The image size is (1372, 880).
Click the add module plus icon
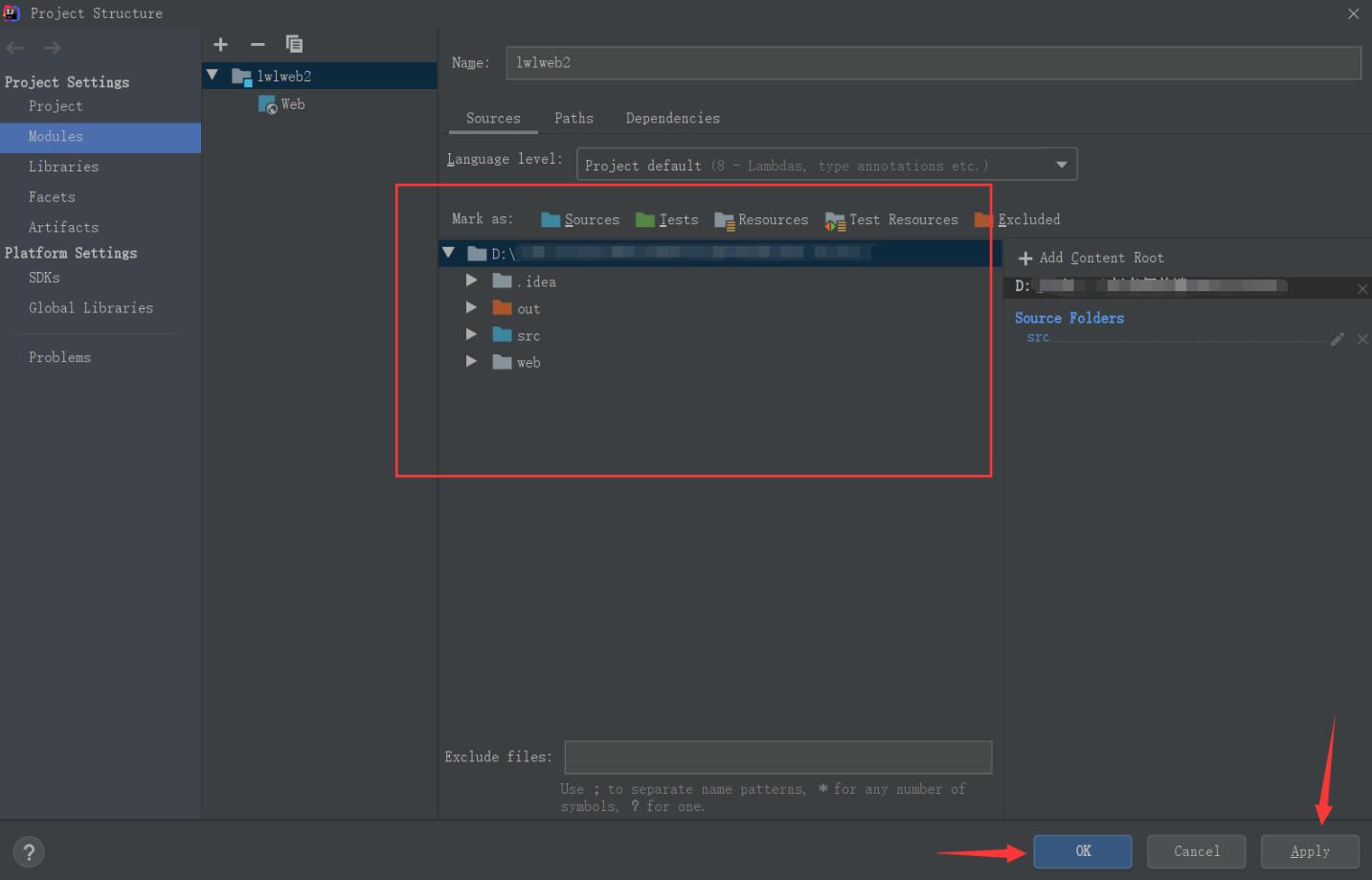tap(220, 44)
